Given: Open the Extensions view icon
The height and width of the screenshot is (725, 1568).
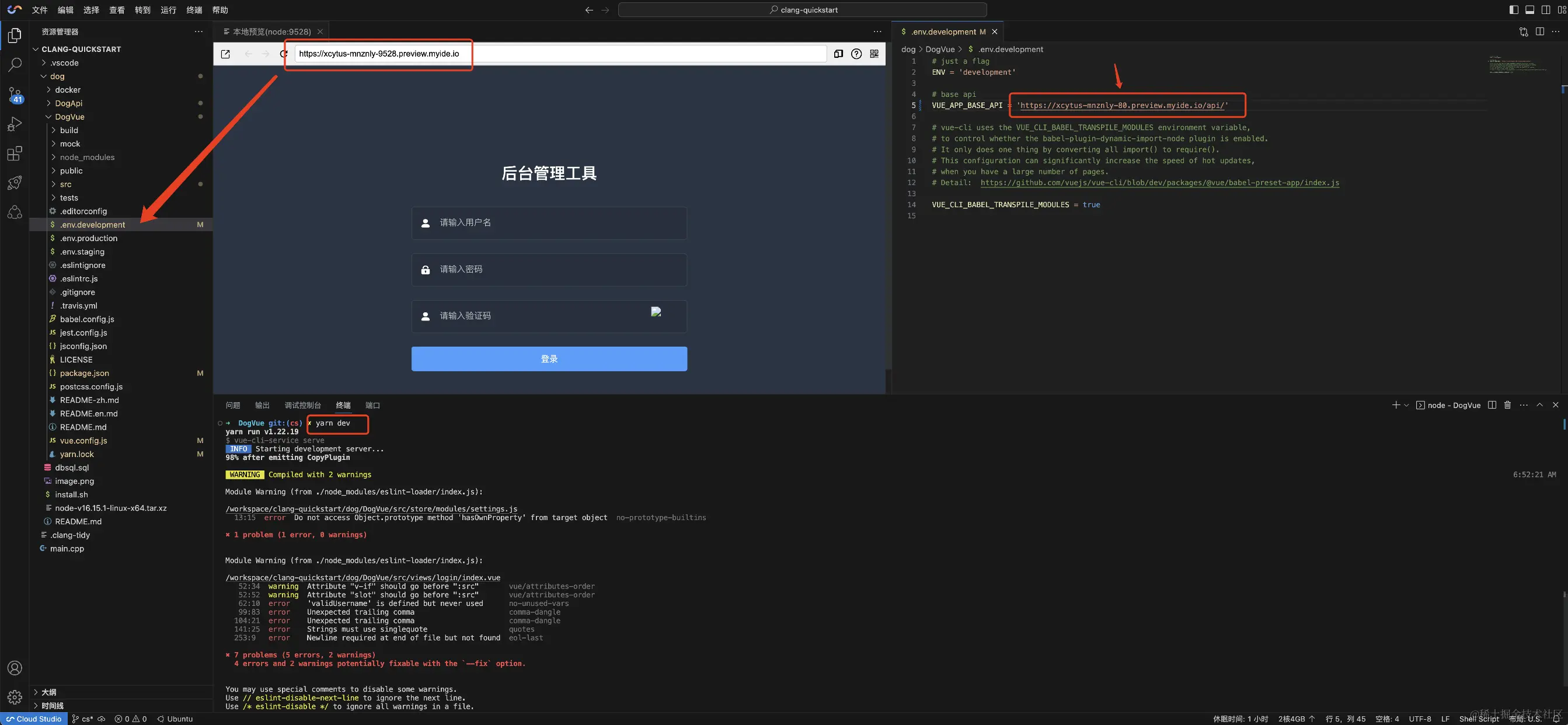Looking at the screenshot, I should pos(15,154).
